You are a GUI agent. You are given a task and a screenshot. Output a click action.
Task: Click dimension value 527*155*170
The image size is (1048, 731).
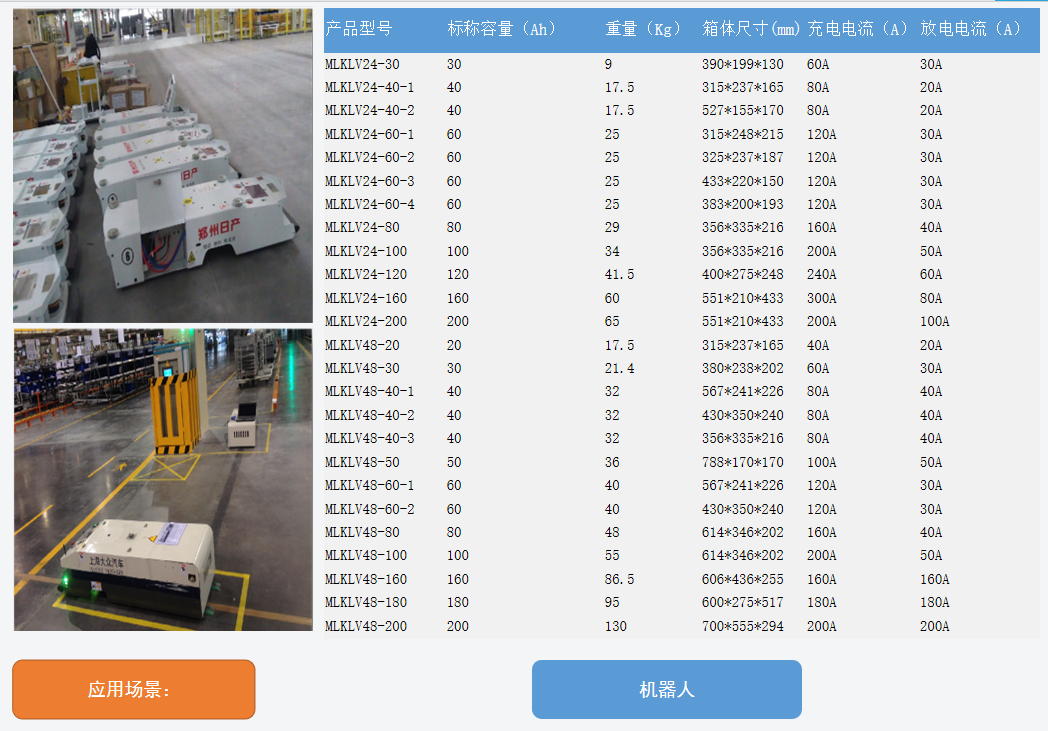(x=743, y=110)
